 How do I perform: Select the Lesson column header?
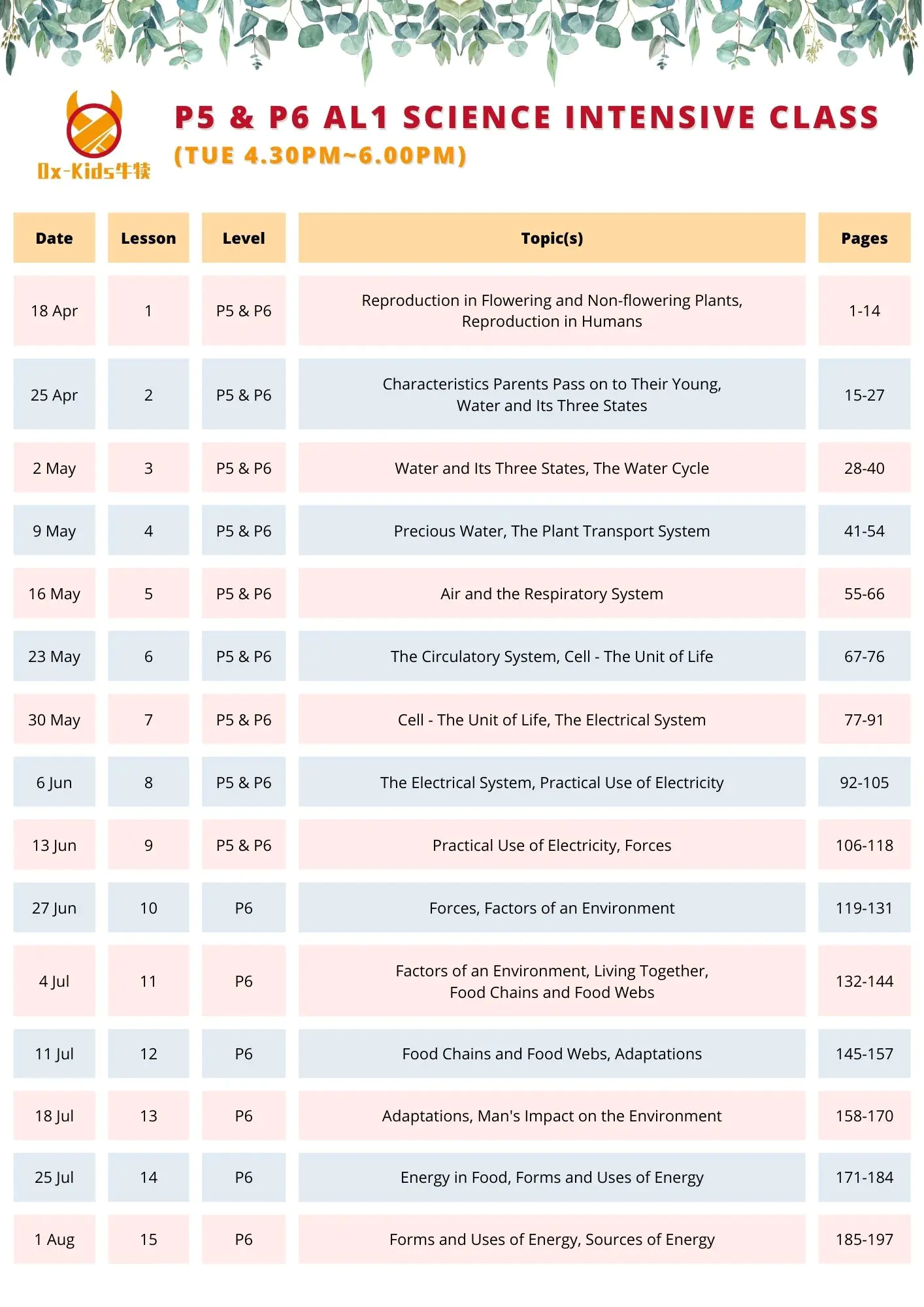(x=148, y=238)
